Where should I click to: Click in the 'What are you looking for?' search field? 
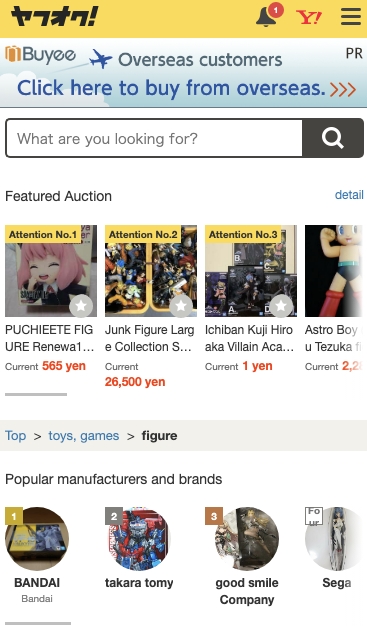coord(154,139)
